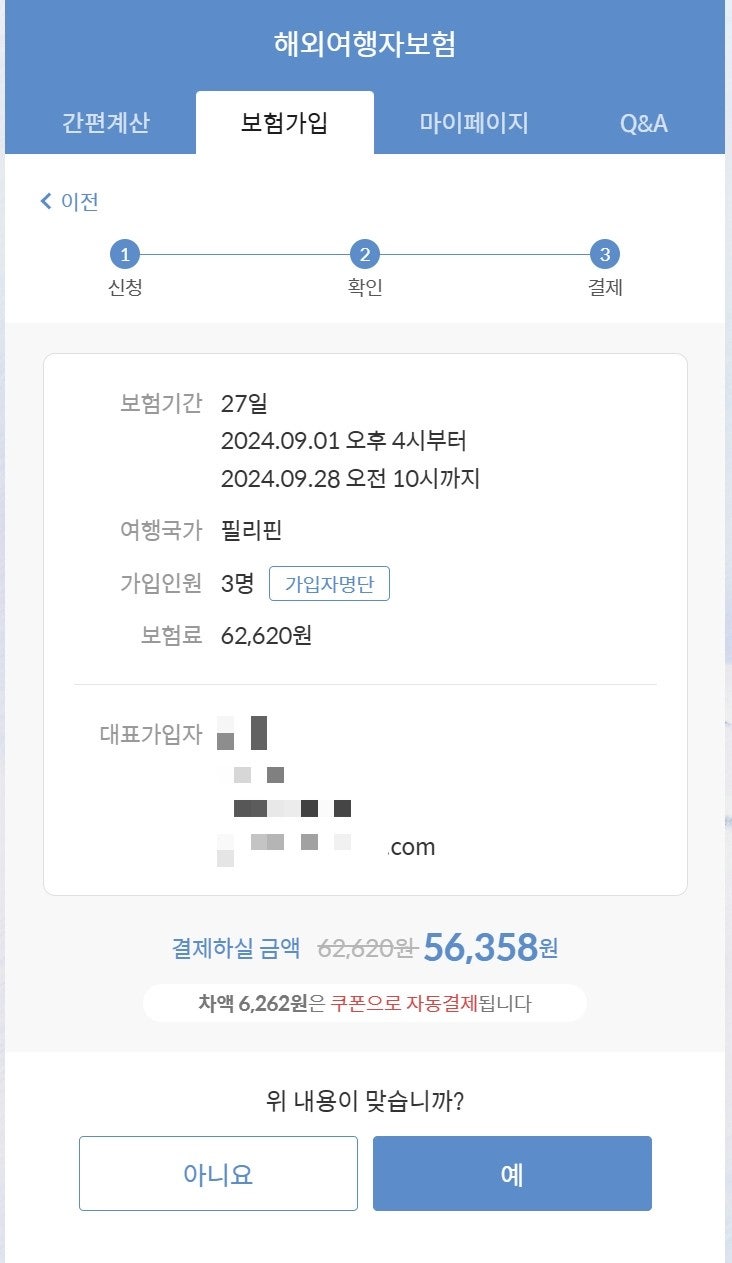Click step 2 circle for 확인
This screenshot has width=732, height=1263.
[364, 254]
